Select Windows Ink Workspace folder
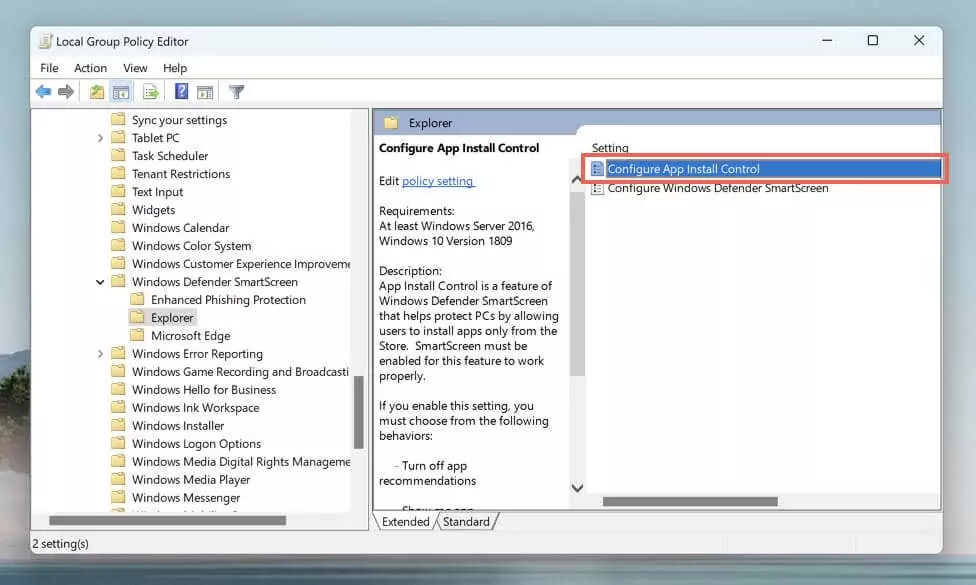This screenshot has width=976, height=585. (x=195, y=408)
